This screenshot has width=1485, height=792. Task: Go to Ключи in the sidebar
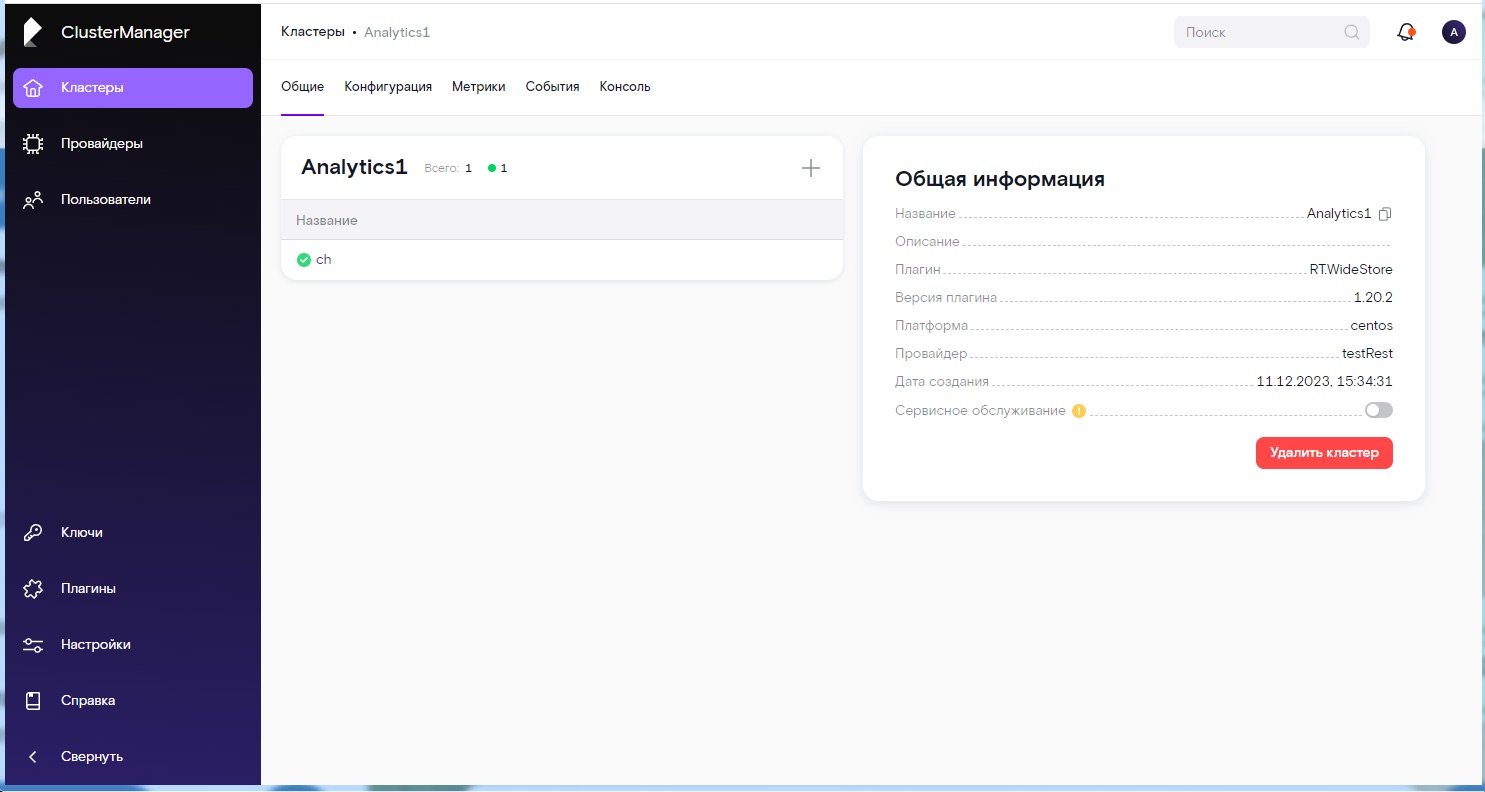(133, 532)
